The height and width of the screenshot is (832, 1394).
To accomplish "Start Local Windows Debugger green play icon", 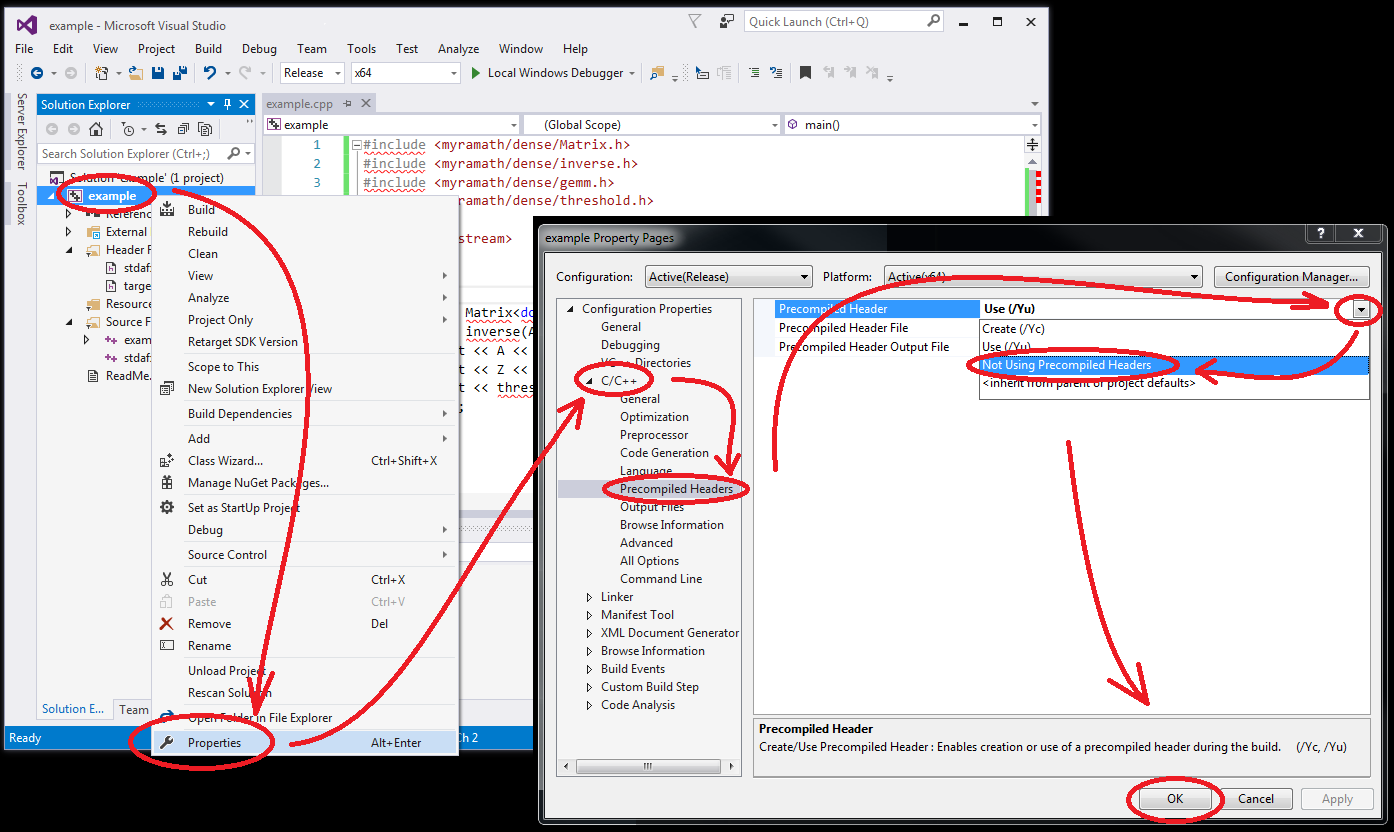I will click(x=476, y=73).
